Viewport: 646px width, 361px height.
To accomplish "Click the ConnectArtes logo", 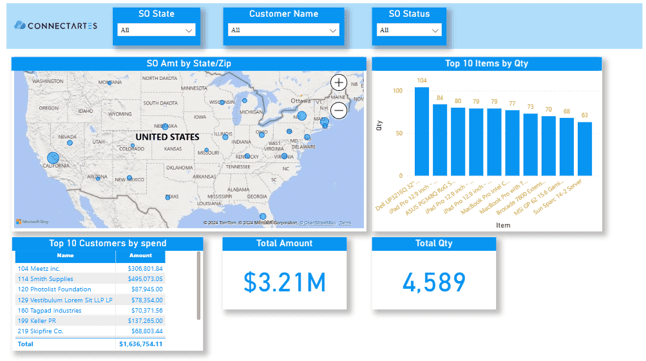I will (56, 26).
